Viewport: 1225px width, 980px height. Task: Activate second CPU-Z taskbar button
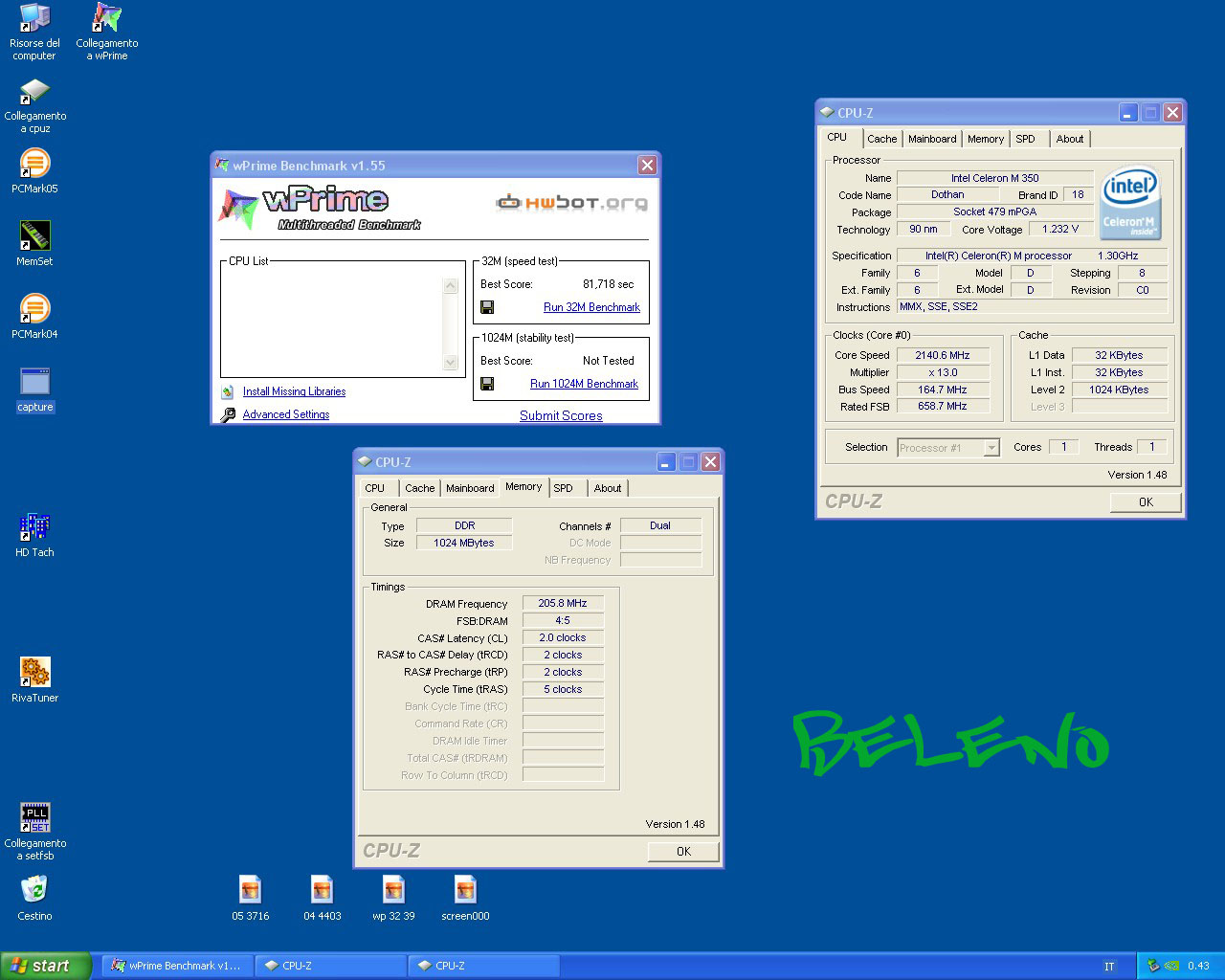coord(484,966)
